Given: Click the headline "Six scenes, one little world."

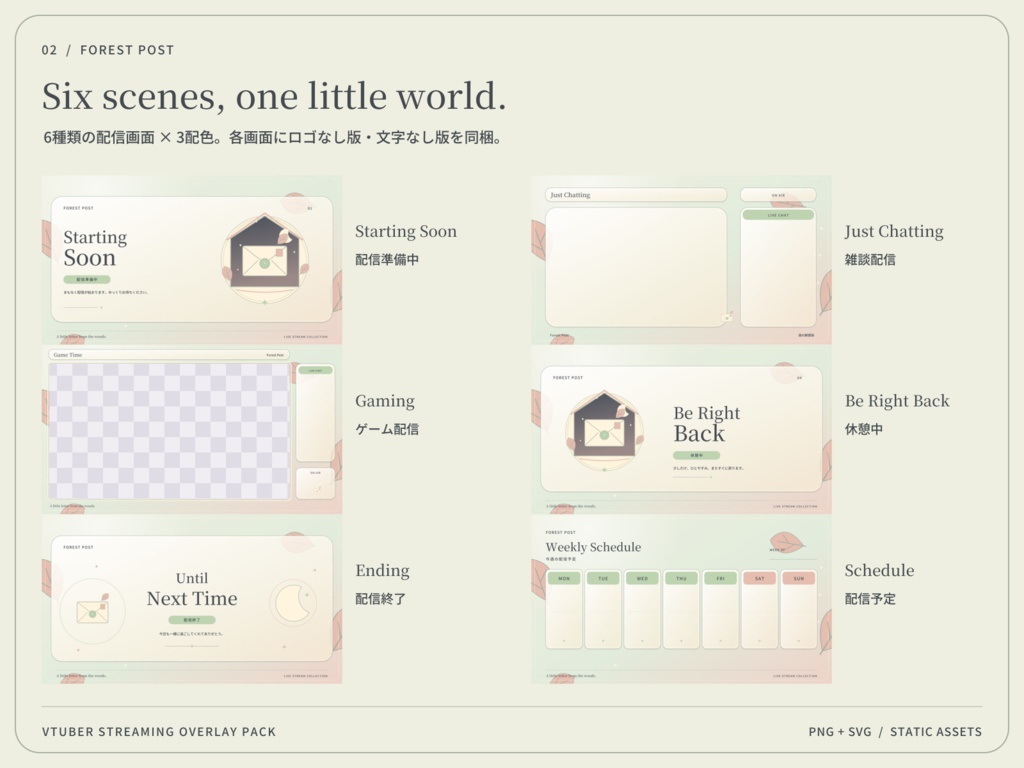Looking at the screenshot, I should 274,96.
